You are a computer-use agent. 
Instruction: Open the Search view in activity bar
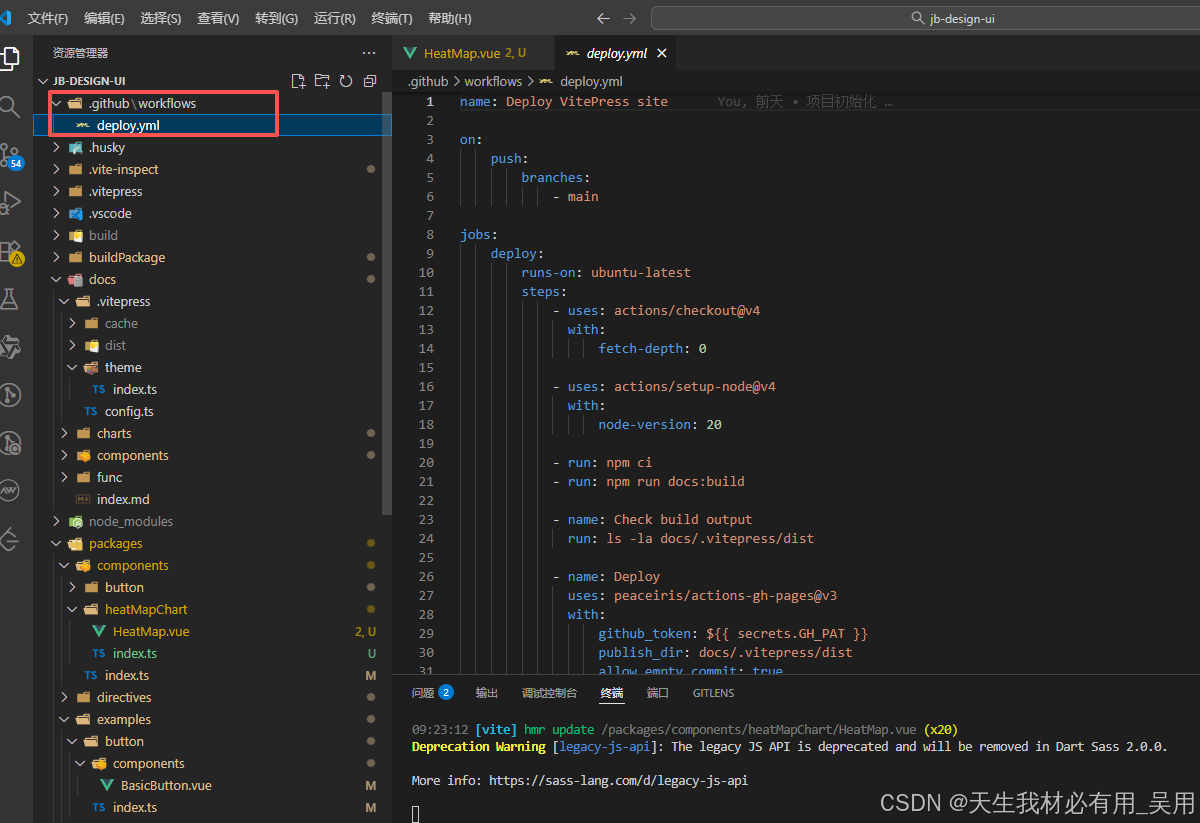8,106
